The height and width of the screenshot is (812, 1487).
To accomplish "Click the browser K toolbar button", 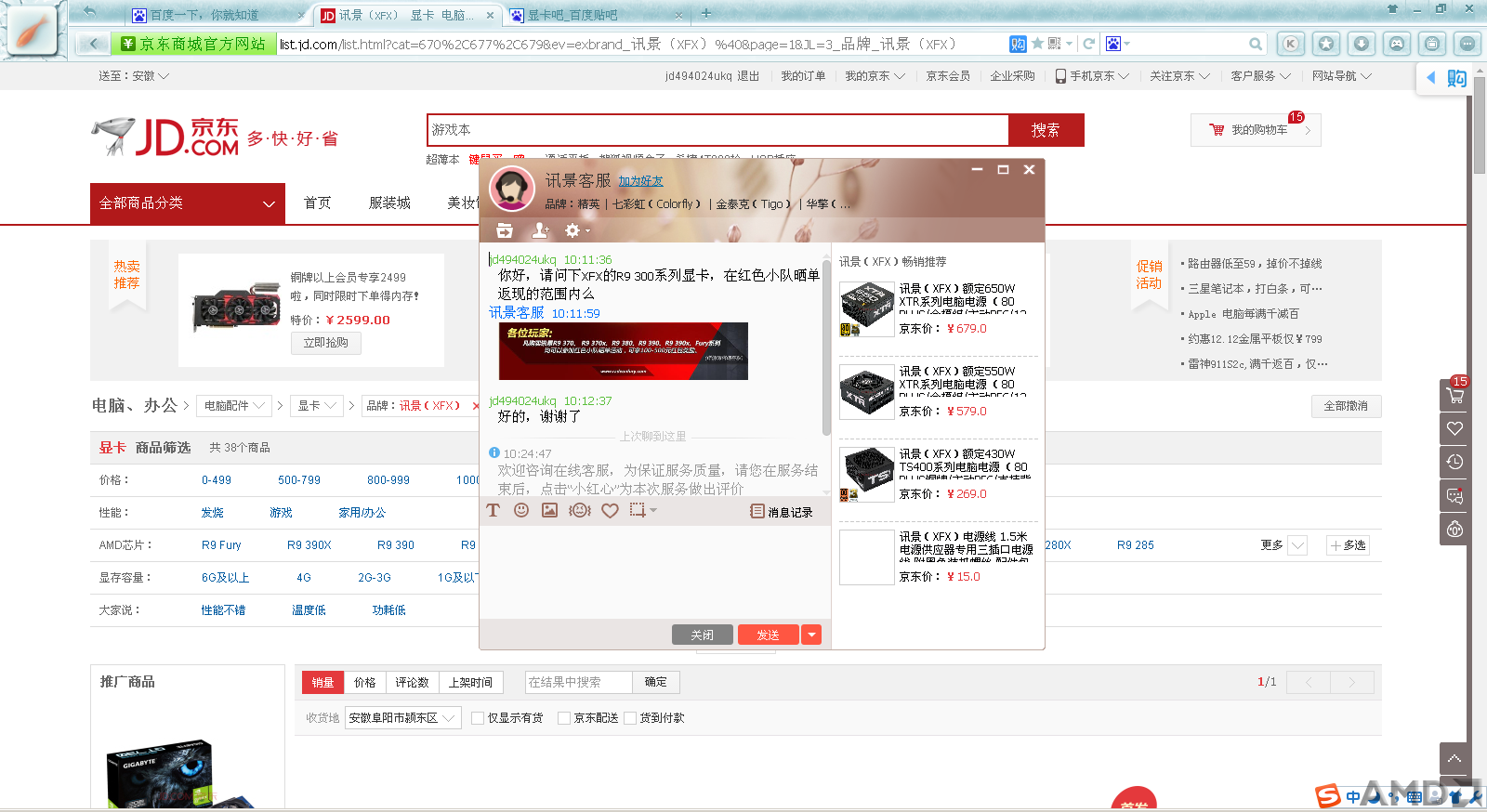I will click(x=1290, y=44).
